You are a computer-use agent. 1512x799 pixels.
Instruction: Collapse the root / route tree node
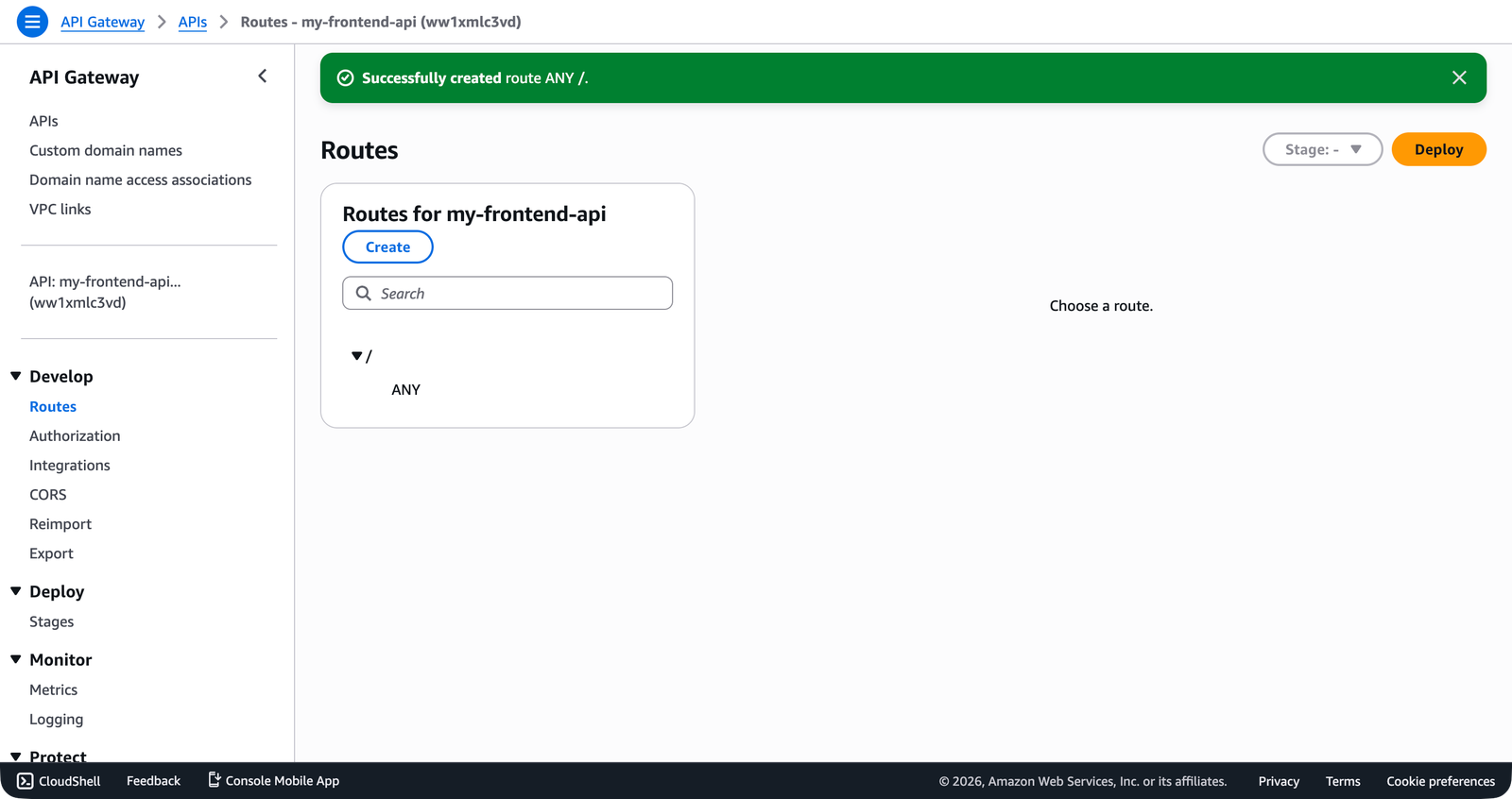(x=357, y=356)
